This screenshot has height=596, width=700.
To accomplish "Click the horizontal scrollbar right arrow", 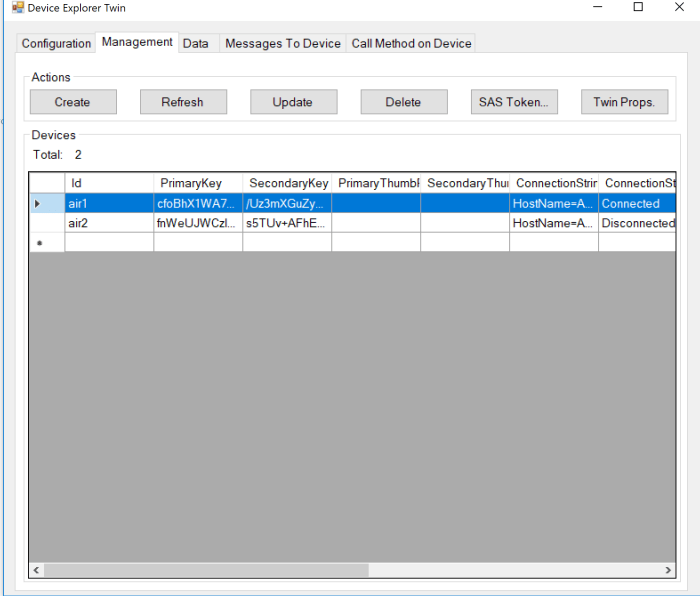I will tap(668, 570).
